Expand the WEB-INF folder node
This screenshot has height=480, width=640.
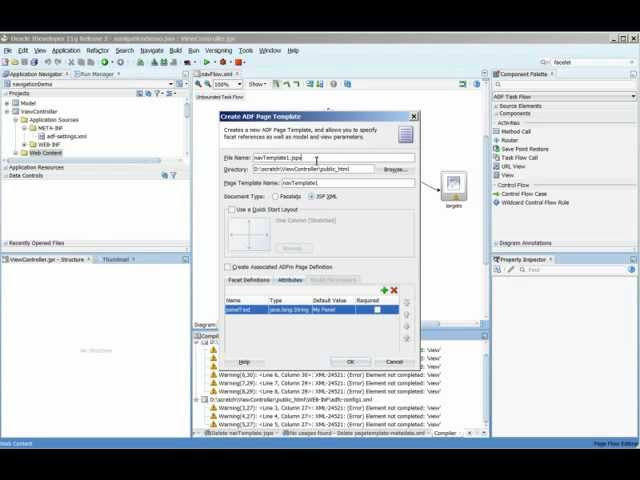24,144
